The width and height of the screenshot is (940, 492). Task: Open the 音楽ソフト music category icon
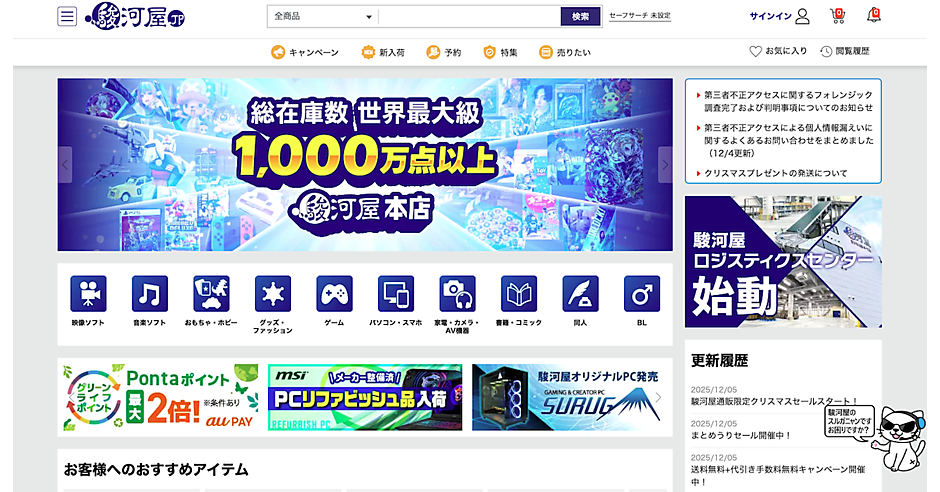pyautogui.click(x=150, y=294)
